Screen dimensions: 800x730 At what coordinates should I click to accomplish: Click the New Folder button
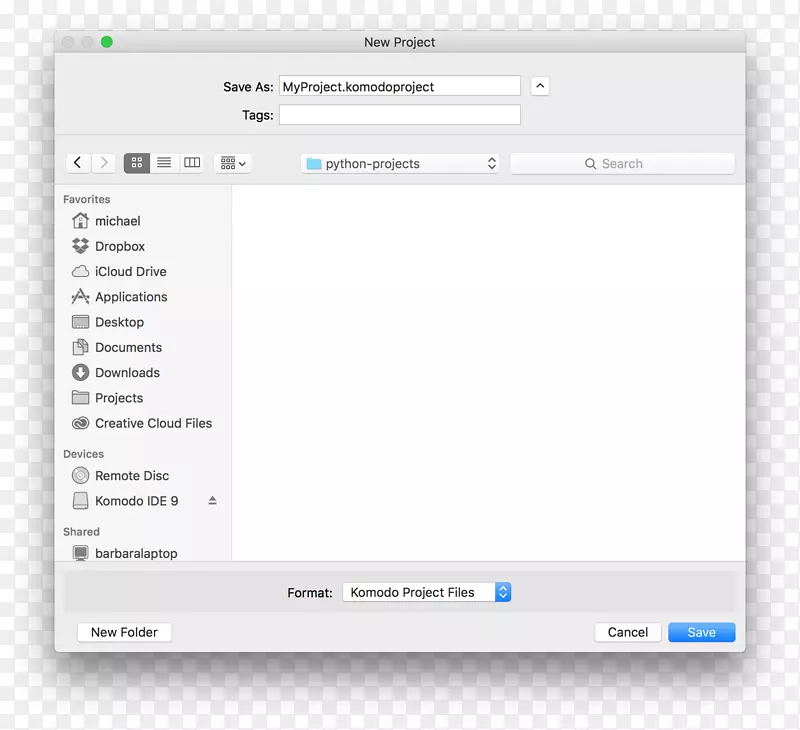coord(124,632)
